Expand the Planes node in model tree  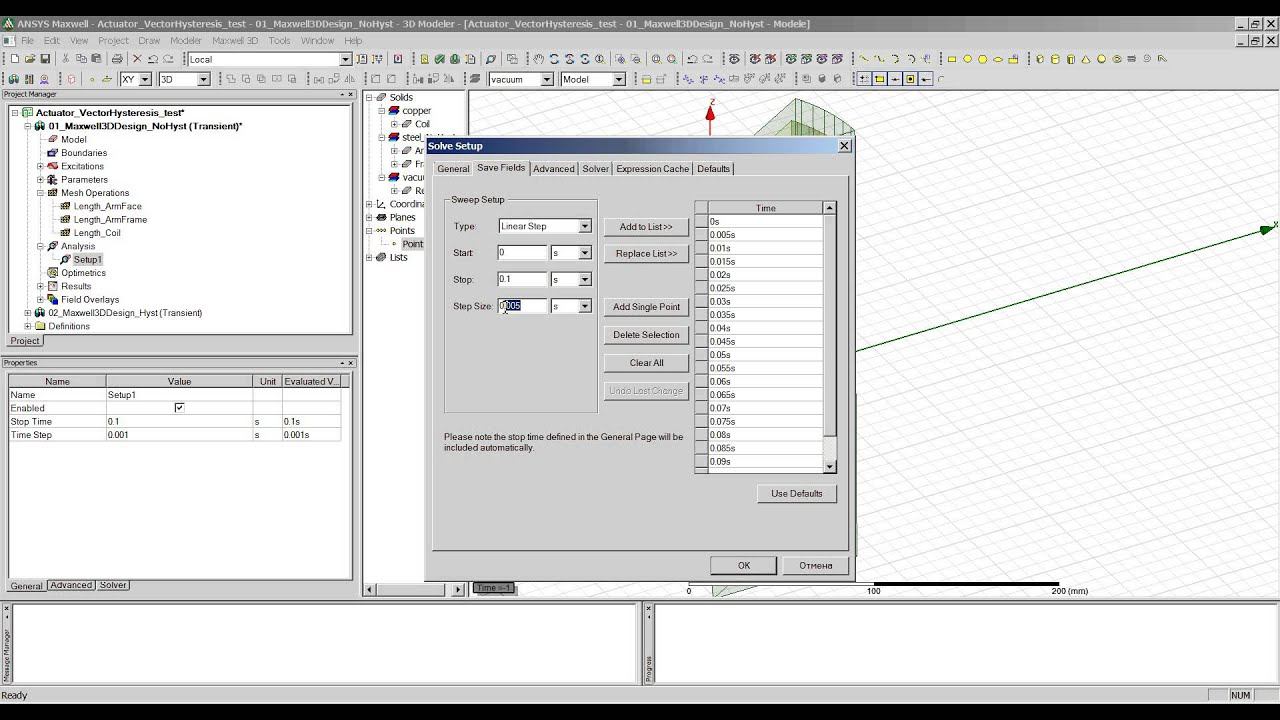tap(369, 217)
